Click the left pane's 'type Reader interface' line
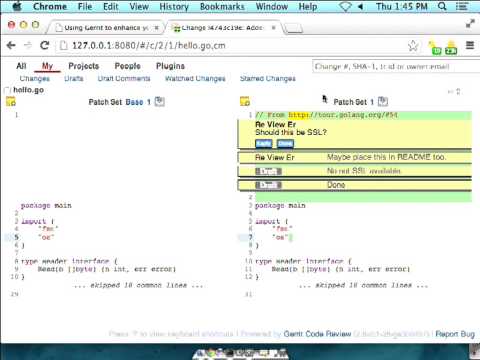 click(x=69, y=261)
